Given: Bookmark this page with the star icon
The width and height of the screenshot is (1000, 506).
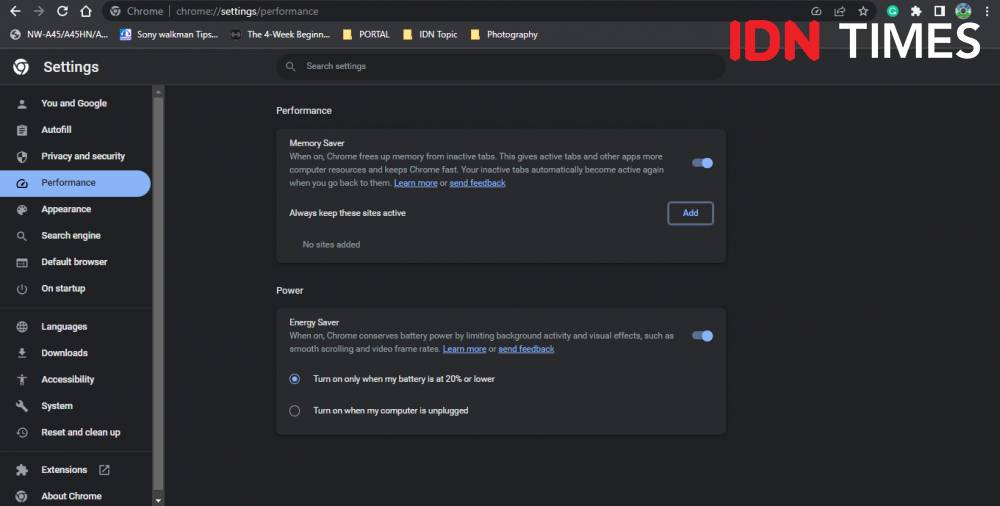Looking at the screenshot, I should pos(863,11).
